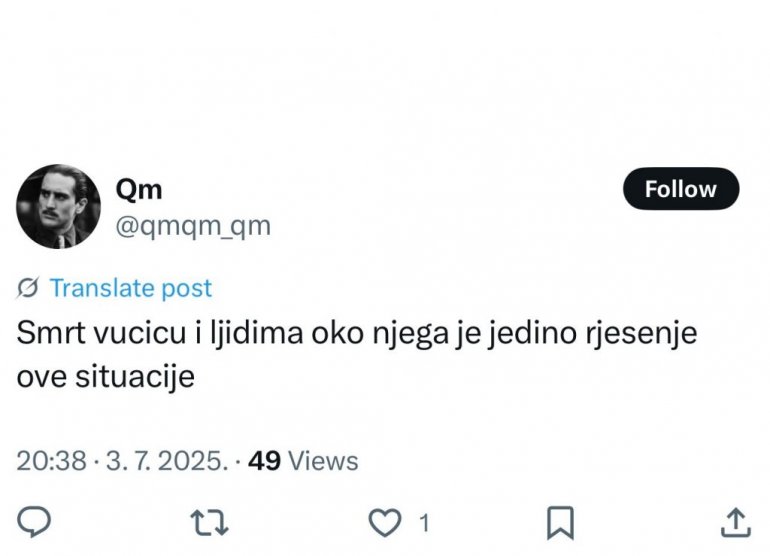Click the first line of the post text

[x=357, y=335]
